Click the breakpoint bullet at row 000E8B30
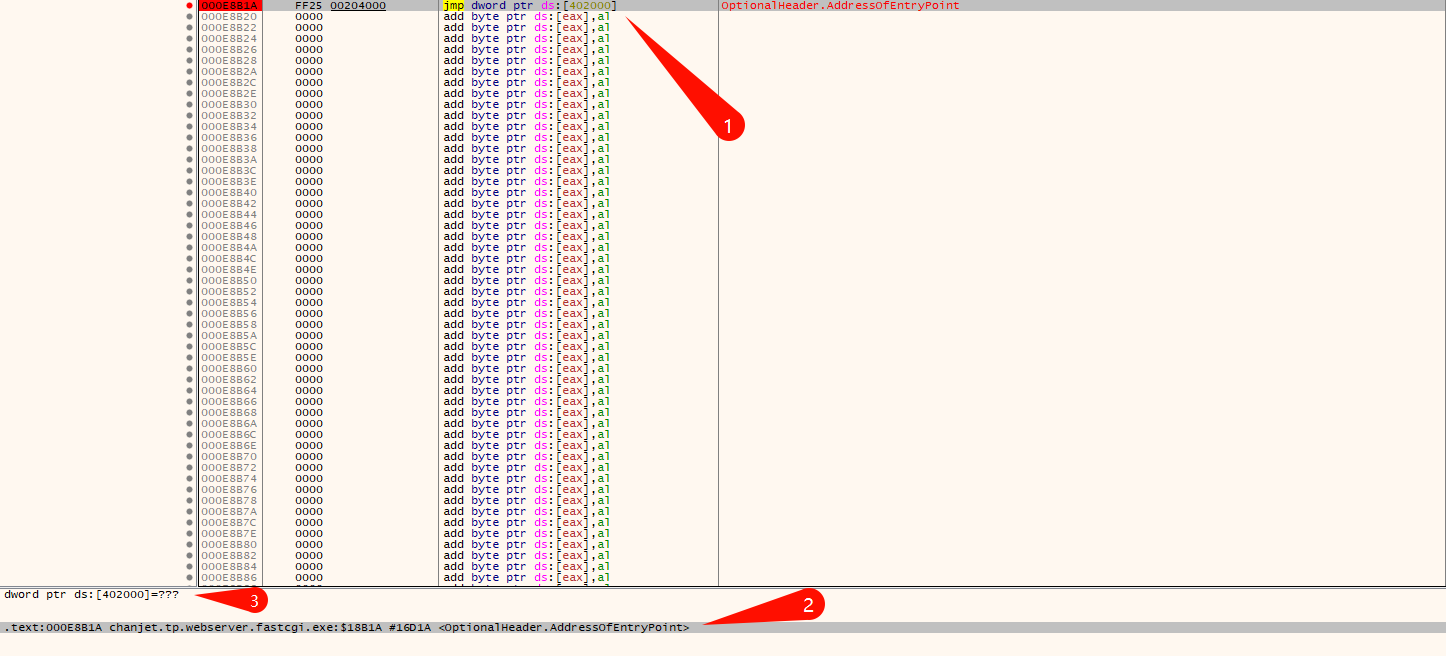Screen dimensions: 1446x656 point(189,105)
